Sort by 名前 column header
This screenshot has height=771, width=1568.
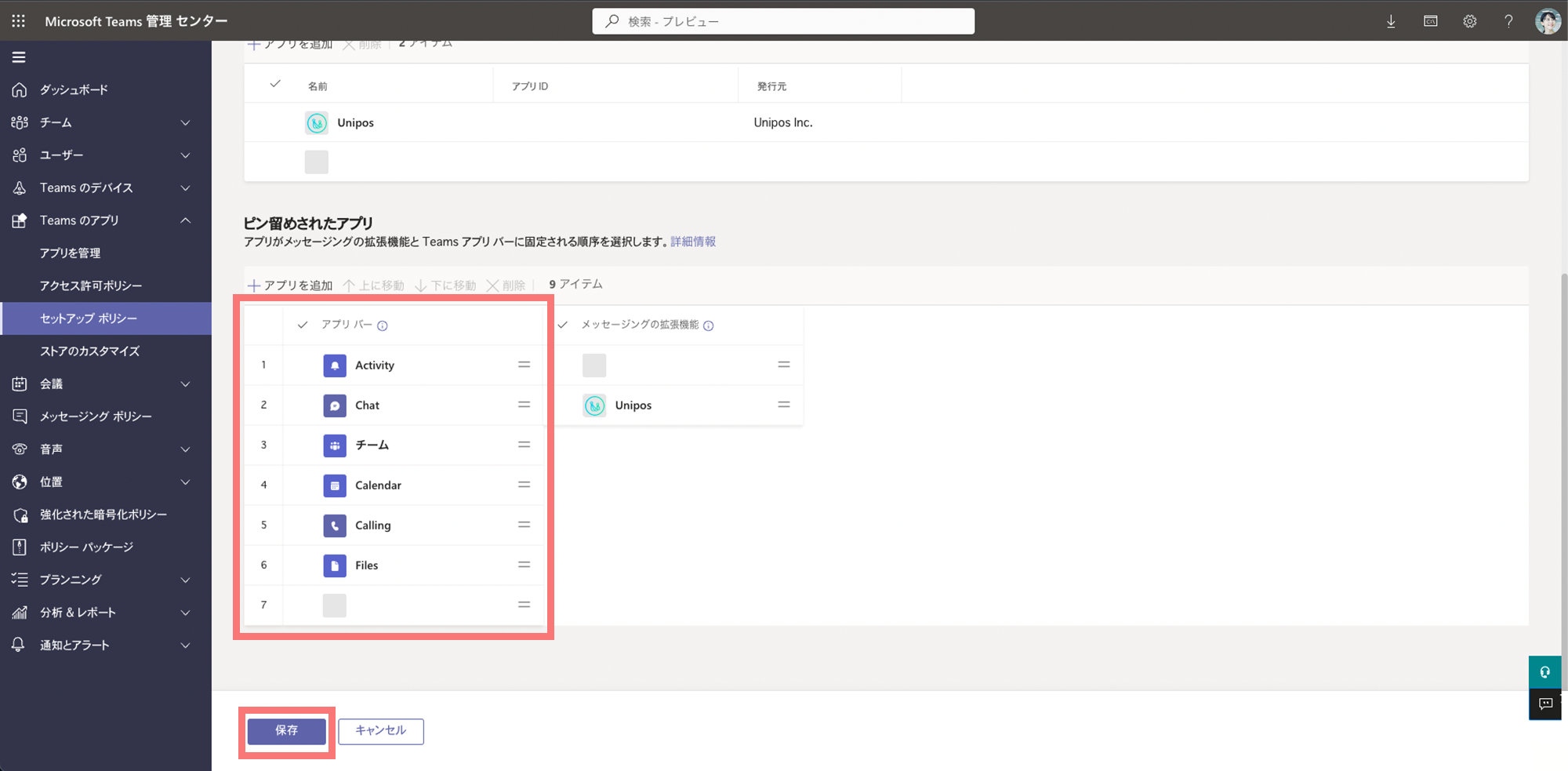pos(318,86)
